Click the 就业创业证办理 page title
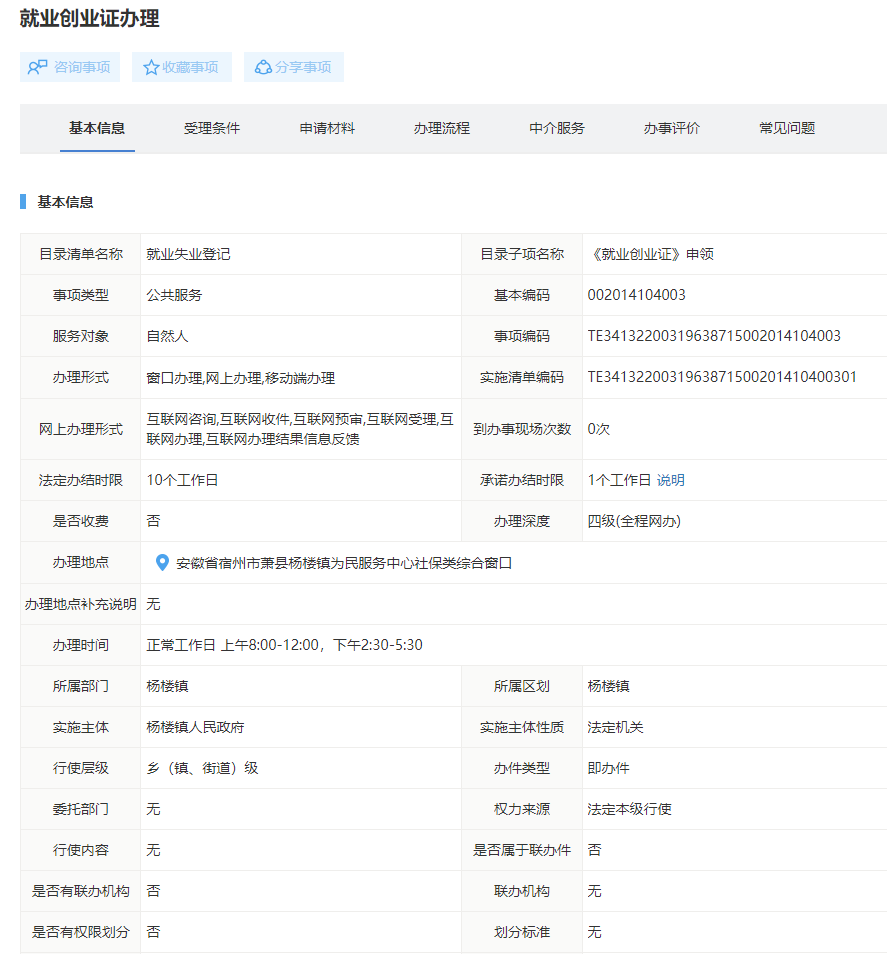Image resolution: width=887 pixels, height=954 pixels. 89,18
